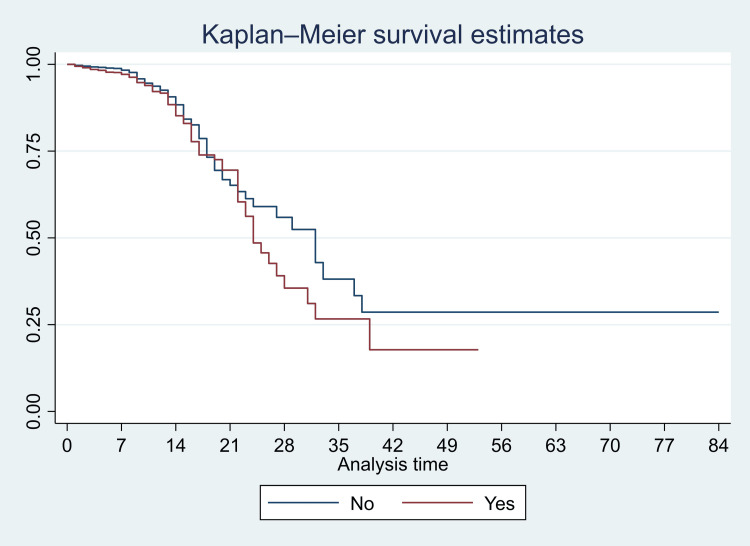Click the 0.75 y-axis label
The image size is (750, 546).
click(33, 151)
